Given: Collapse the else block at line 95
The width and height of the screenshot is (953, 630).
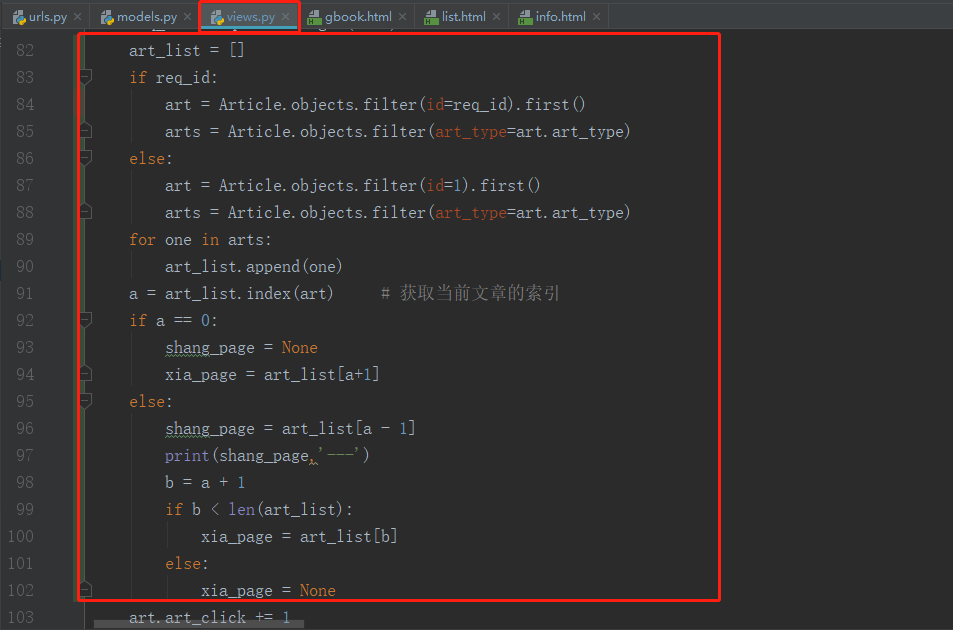Looking at the screenshot, I should pyautogui.click(x=86, y=401).
